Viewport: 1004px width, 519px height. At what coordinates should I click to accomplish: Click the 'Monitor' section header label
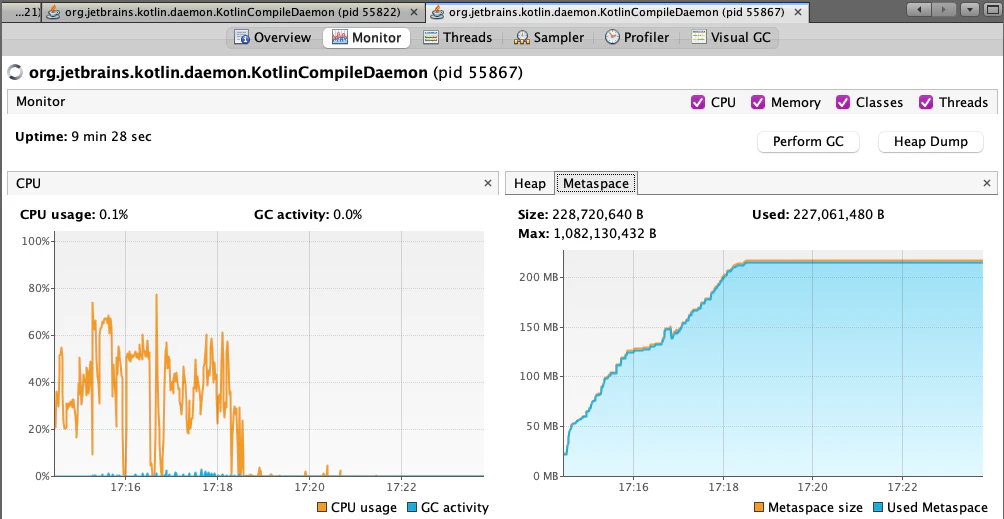click(x=40, y=102)
